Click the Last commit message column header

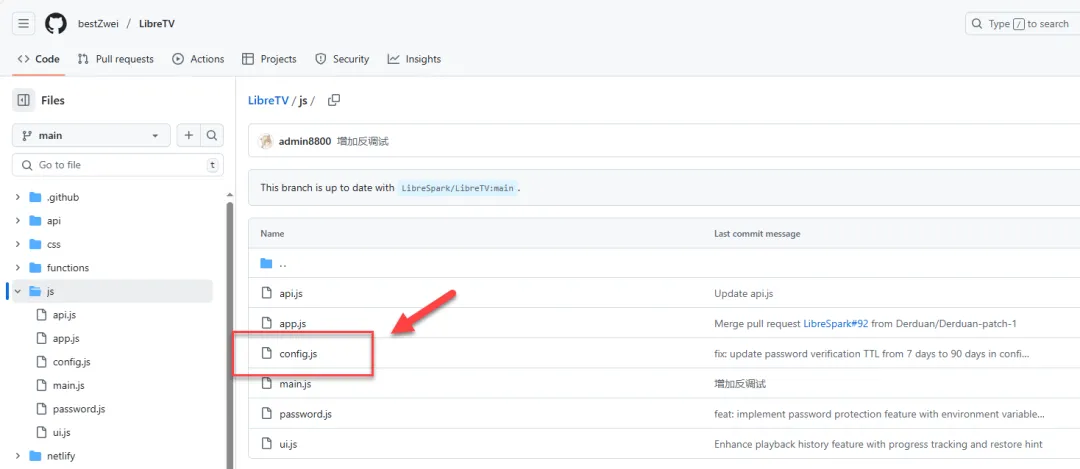(757, 234)
